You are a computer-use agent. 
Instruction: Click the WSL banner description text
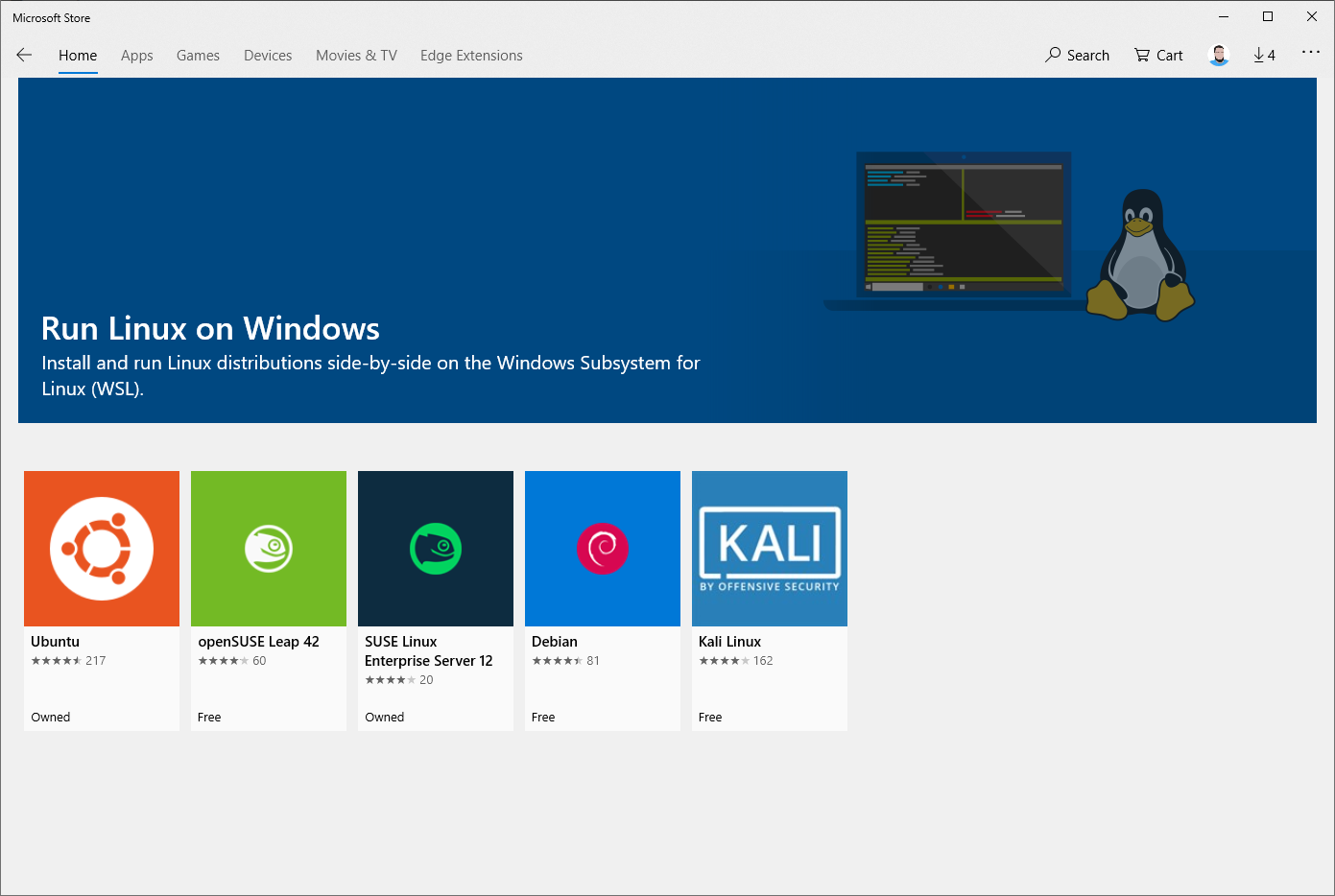point(370,375)
